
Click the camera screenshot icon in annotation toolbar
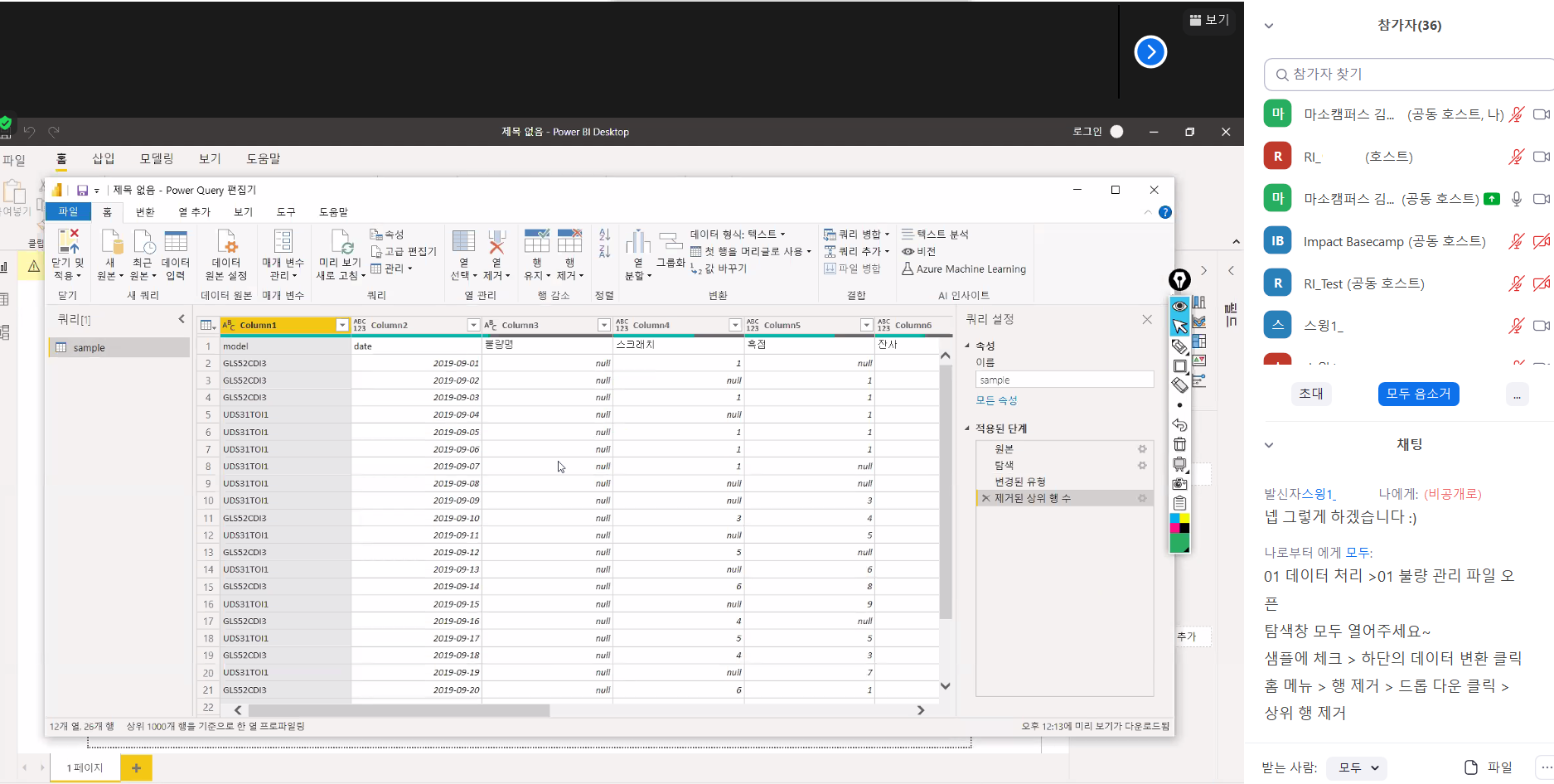(x=1179, y=484)
